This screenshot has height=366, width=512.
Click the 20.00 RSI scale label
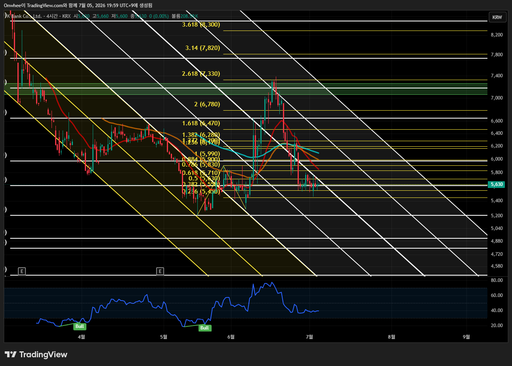497,325
